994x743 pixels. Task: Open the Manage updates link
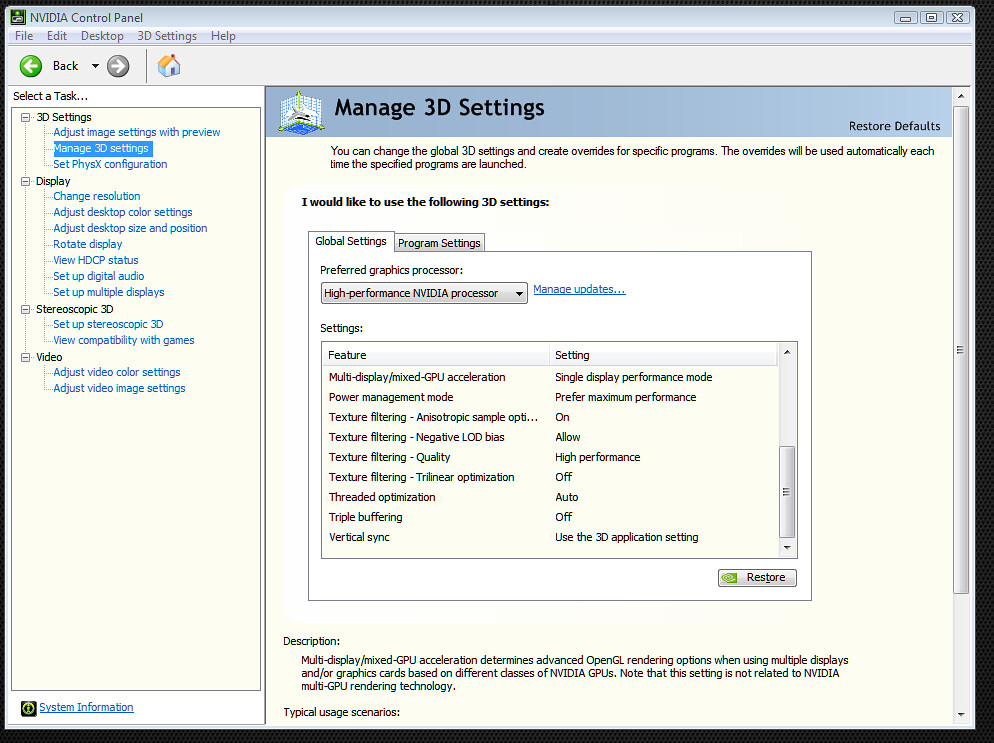coord(579,289)
